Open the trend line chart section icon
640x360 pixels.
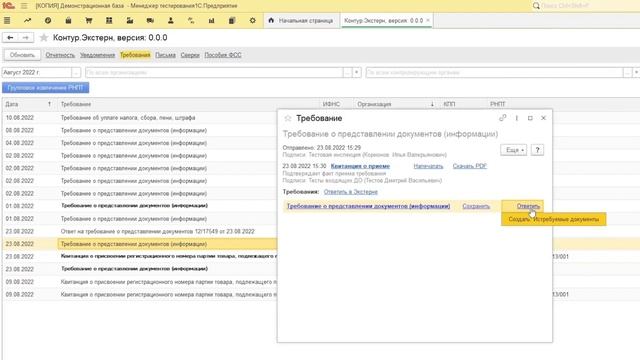click(x=27, y=20)
